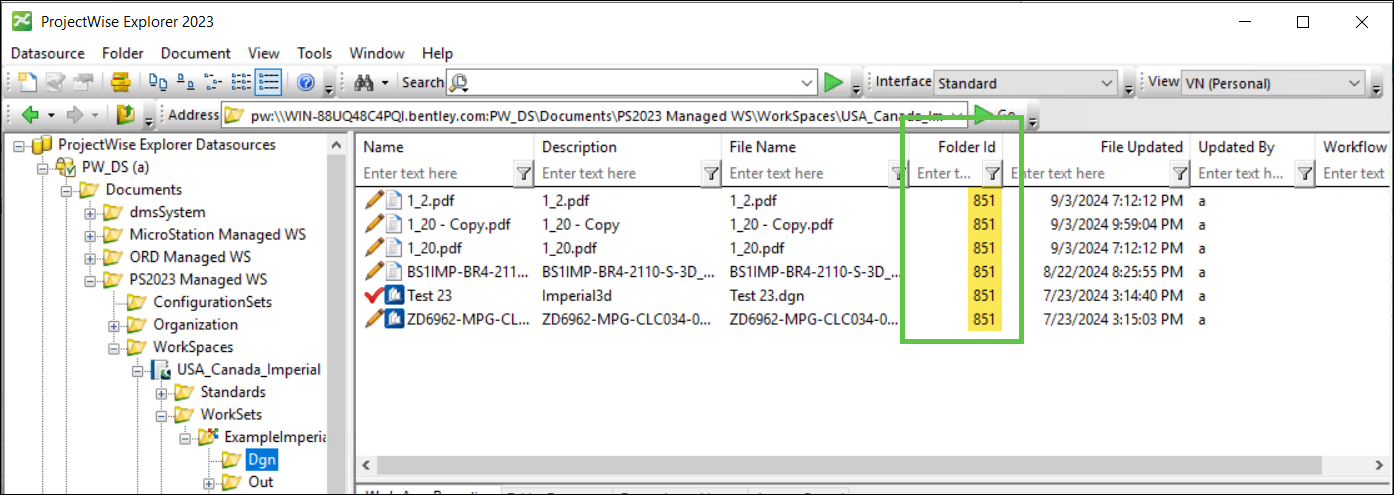Sort by the Description column header
The width and height of the screenshot is (1394, 495).
pos(628,147)
